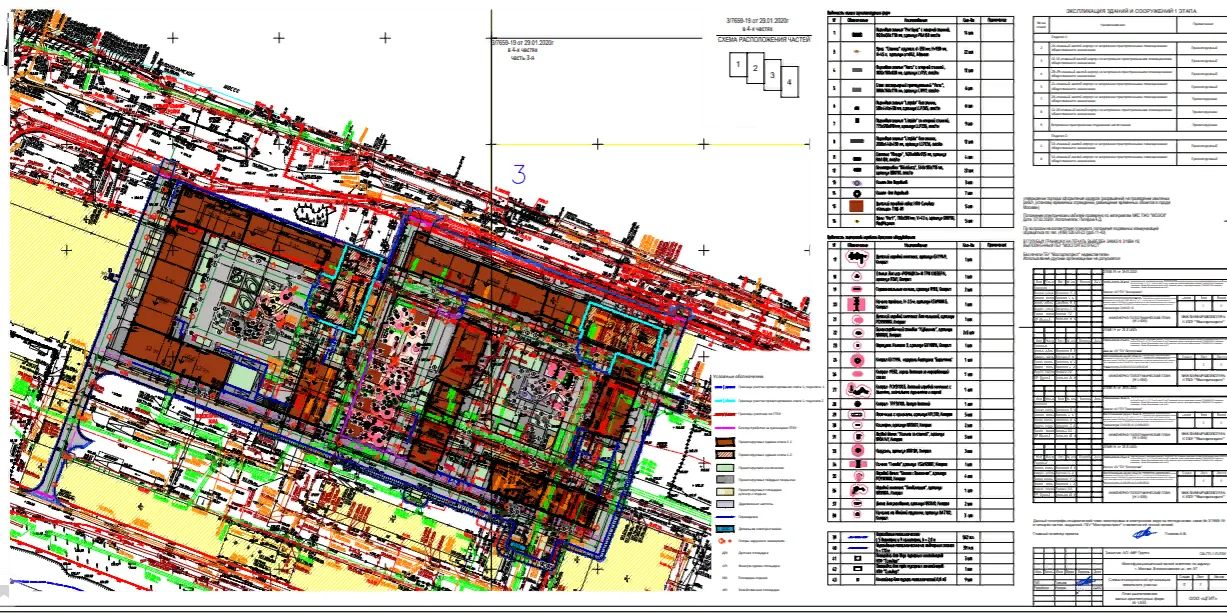Click the large pink squiggly playground symbol
This screenshot has width=1227, height=613.
click(x=859, y=391)
